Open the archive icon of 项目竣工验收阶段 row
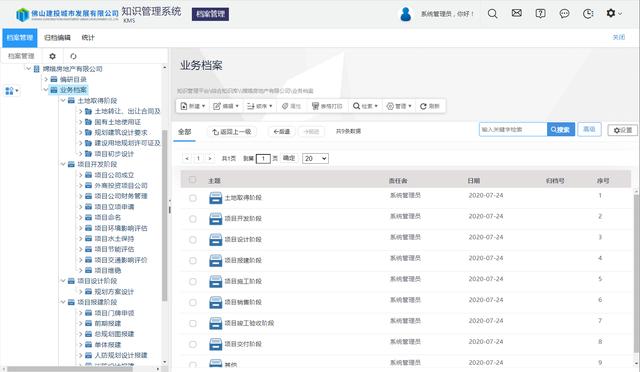The image size is (640, 372). (215, 323)
